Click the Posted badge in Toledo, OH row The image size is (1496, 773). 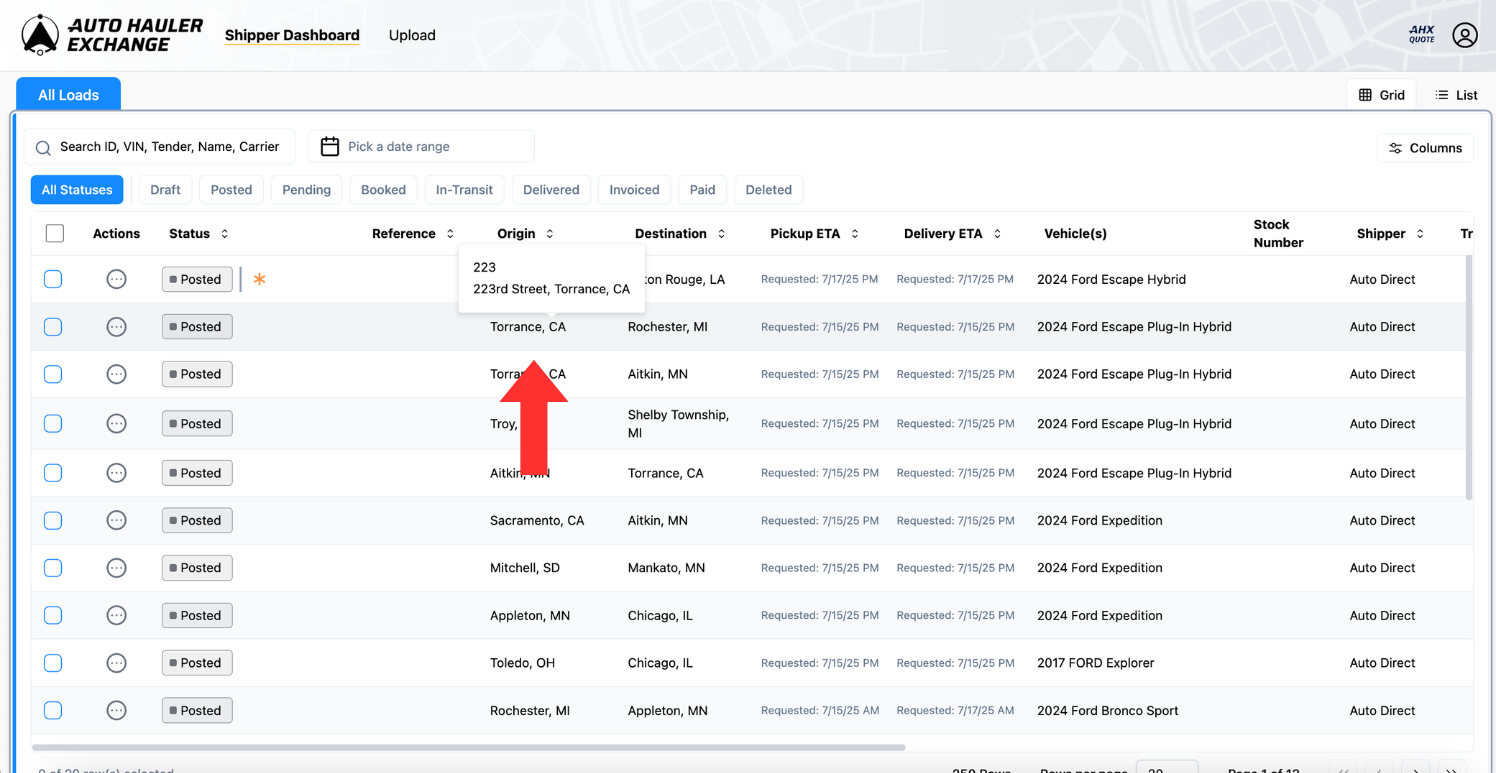coord(197,663)
